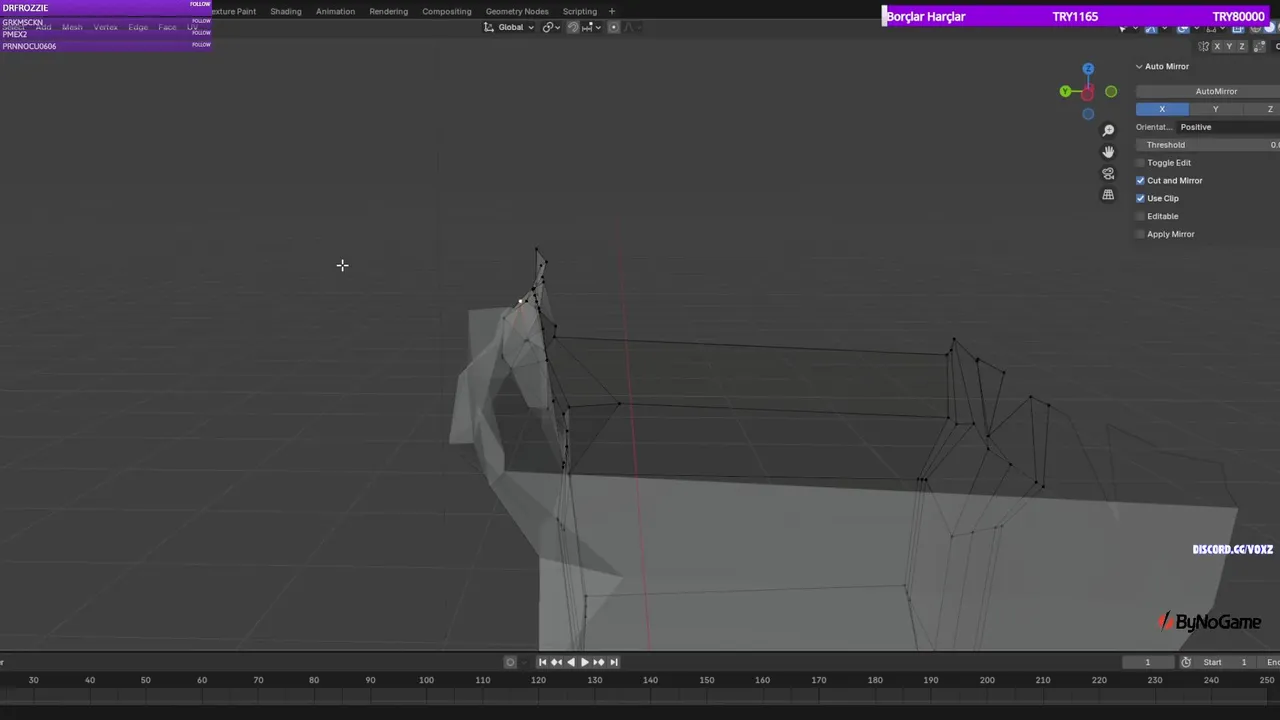Enable the Toggle Edit checkbox
This screenshot has width=1280, height=720.
[1140, 163]
